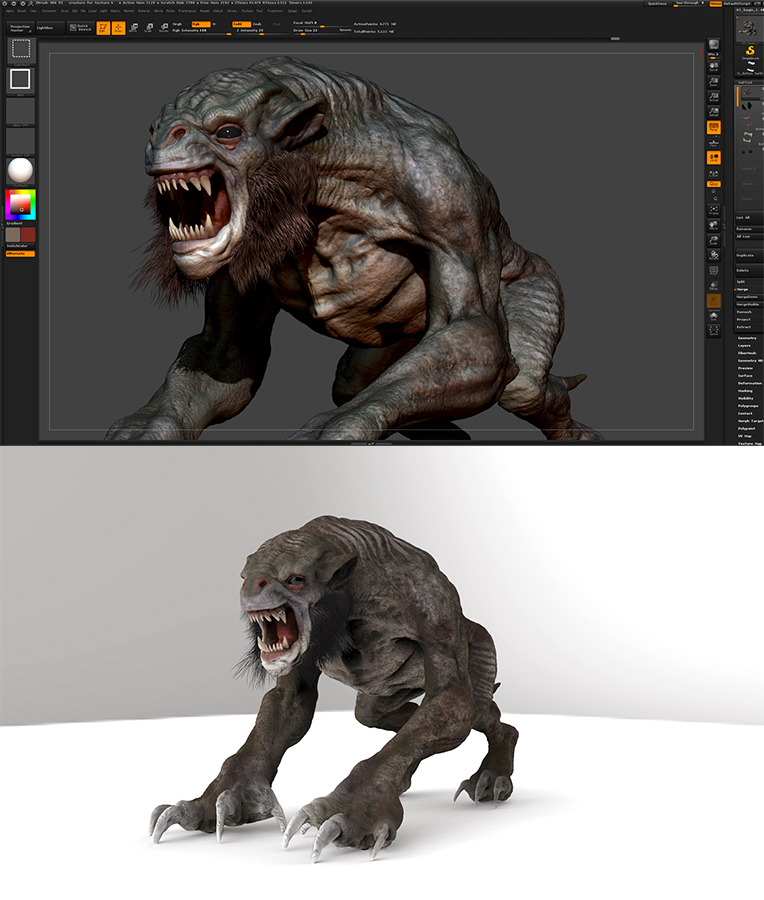Viewport: 764px width, 900px height.
Task: Select the black fur subtool
Action: pos(747,107)
